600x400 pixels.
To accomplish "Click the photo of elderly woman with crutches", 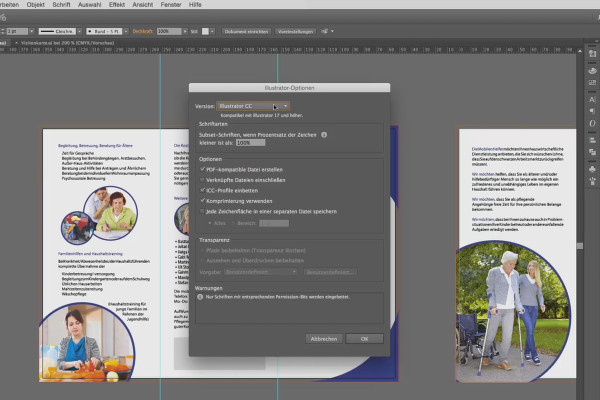I will click(513, 312).
